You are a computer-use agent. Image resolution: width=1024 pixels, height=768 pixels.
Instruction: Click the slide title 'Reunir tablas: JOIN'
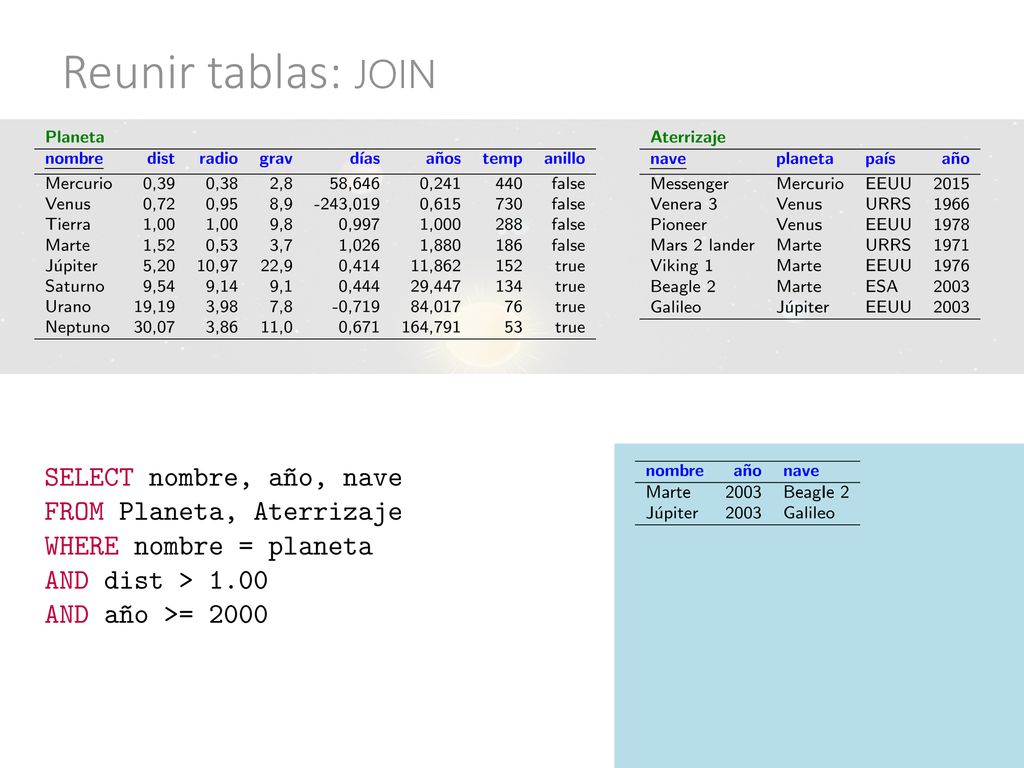click(x=249, y=72)
